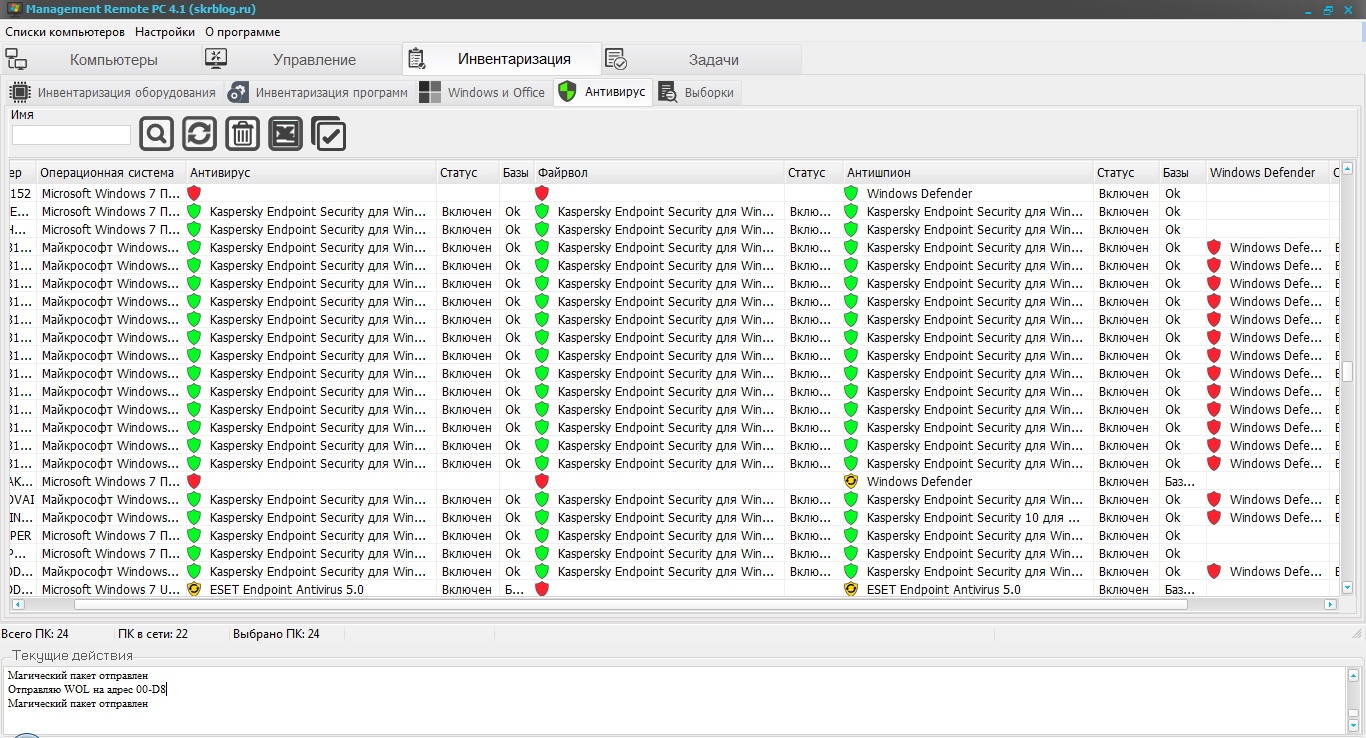The image size is (1366, 738).
Task: Open the Списки компьютеров menu
Action: (x=65, y=32)
